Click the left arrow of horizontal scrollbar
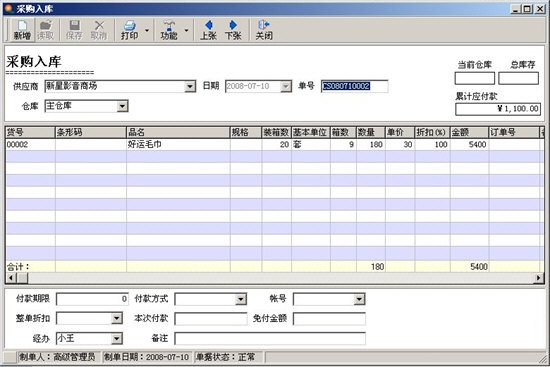The width and height of the screenshot is (550, 367). tap(11, 278)
